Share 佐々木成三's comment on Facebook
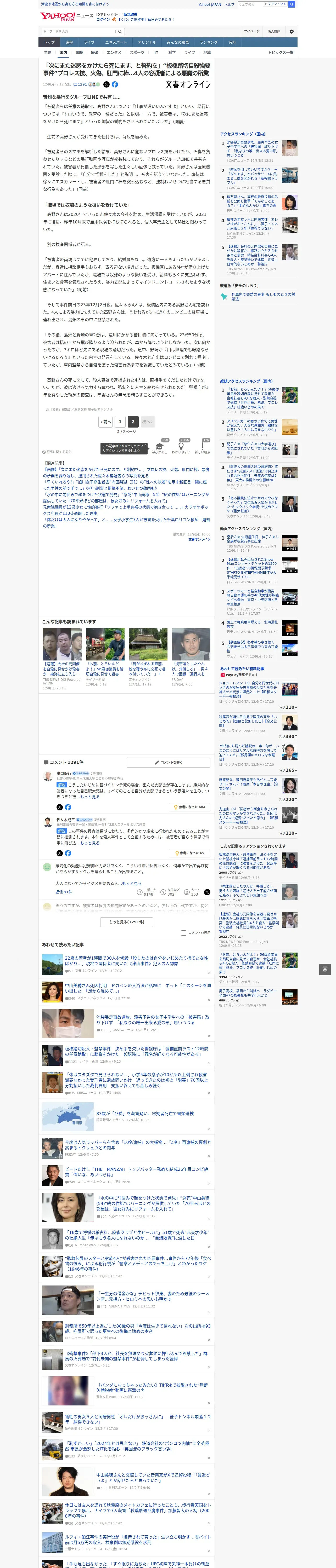Viewport: 336px width, 1568px height. (x=68, y=854)
